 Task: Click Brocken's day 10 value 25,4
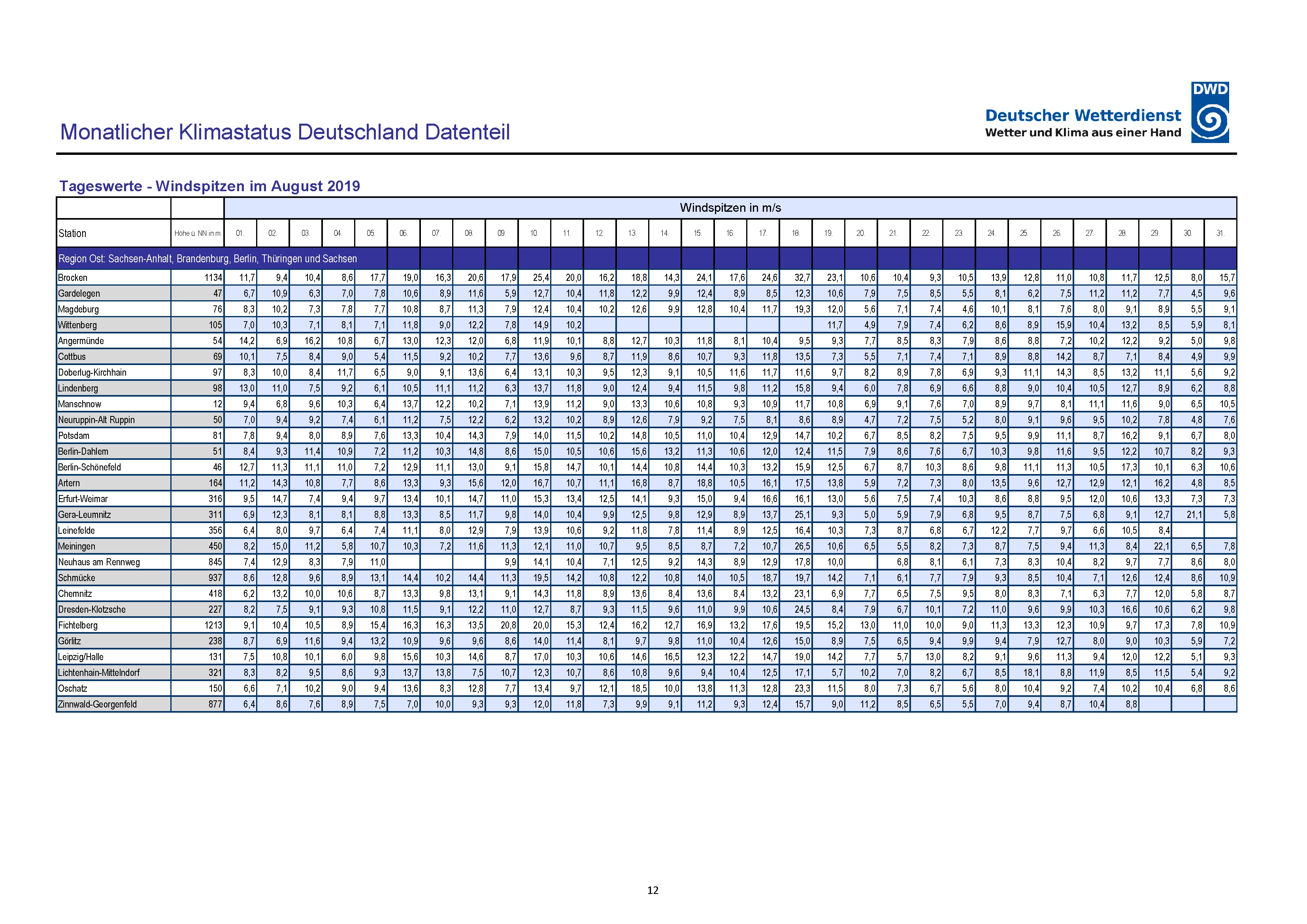[x=541, y=278]
